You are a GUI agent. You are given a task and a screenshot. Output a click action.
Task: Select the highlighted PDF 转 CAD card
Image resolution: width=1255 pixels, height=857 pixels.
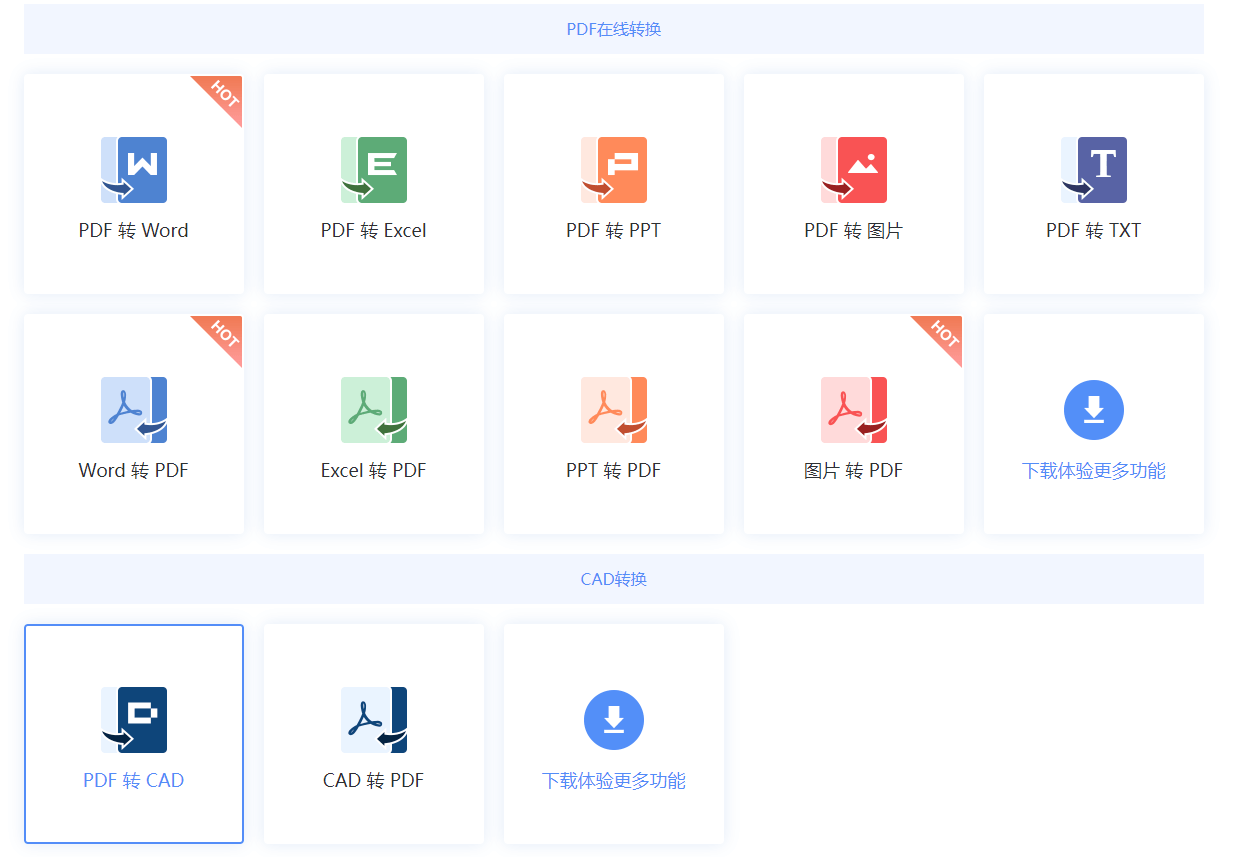(134, 734)
